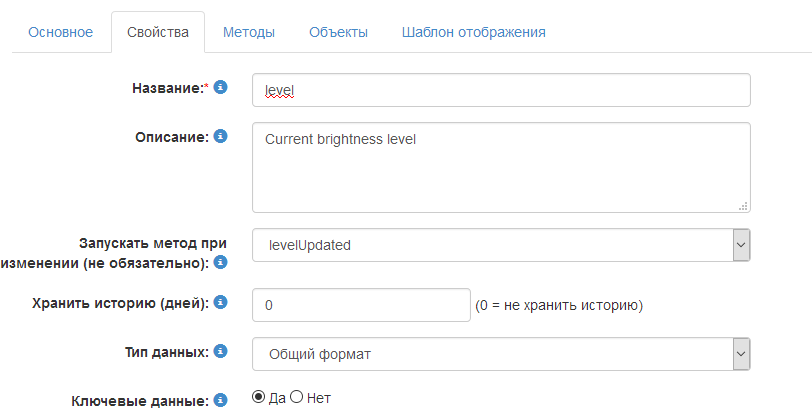The height and width of the screenshot is (411, 812).
Task: Open the levelUpdated method dropdown
Action: [501, 245]
